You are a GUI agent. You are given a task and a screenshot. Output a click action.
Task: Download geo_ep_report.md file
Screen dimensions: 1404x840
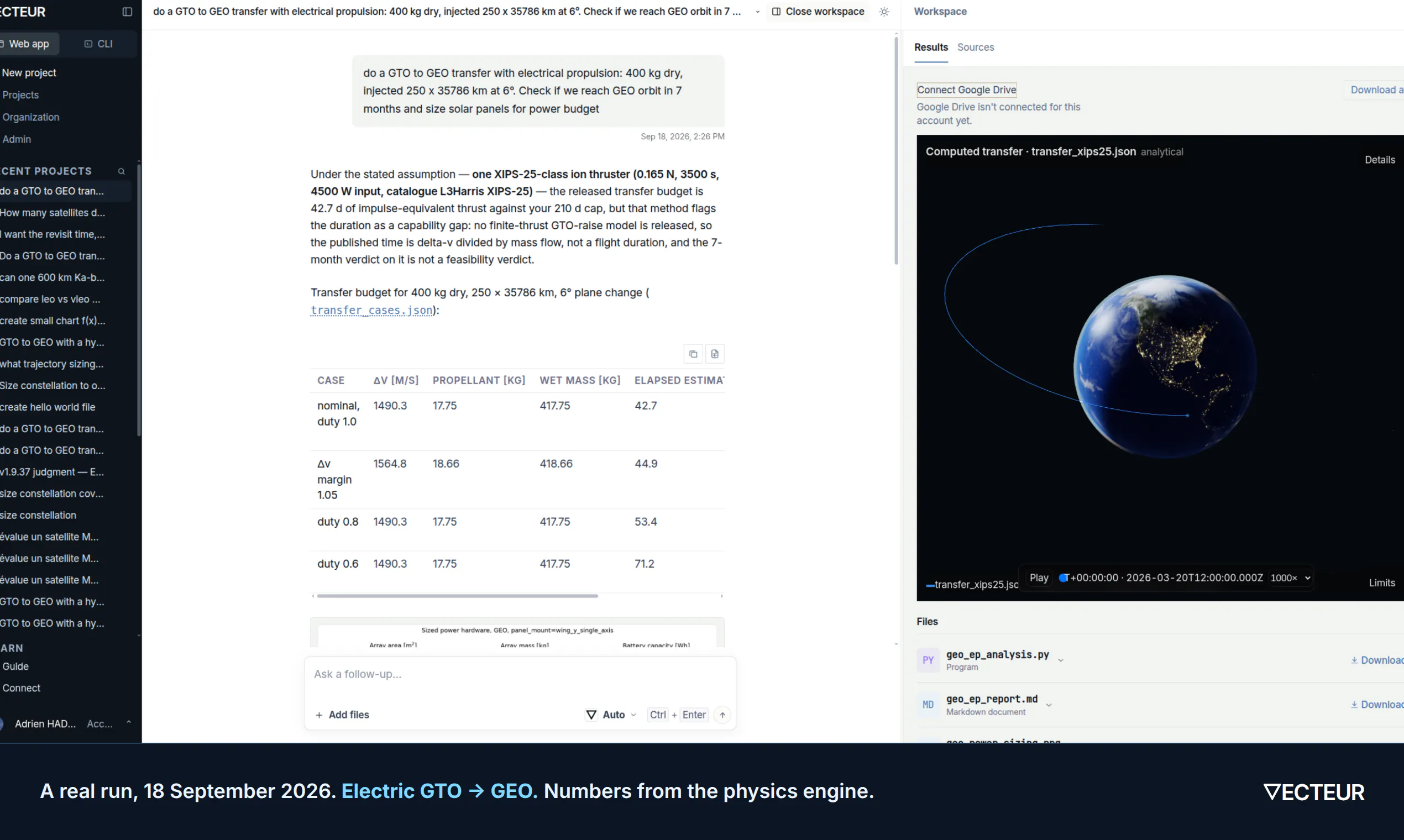pos(1377,704)
